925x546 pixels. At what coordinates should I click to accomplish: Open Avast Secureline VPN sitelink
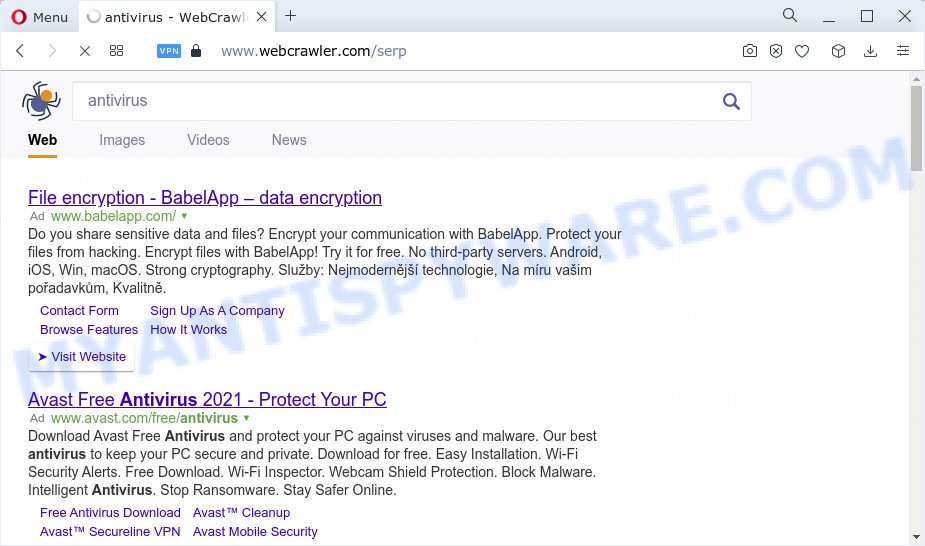tap(110, 532)
